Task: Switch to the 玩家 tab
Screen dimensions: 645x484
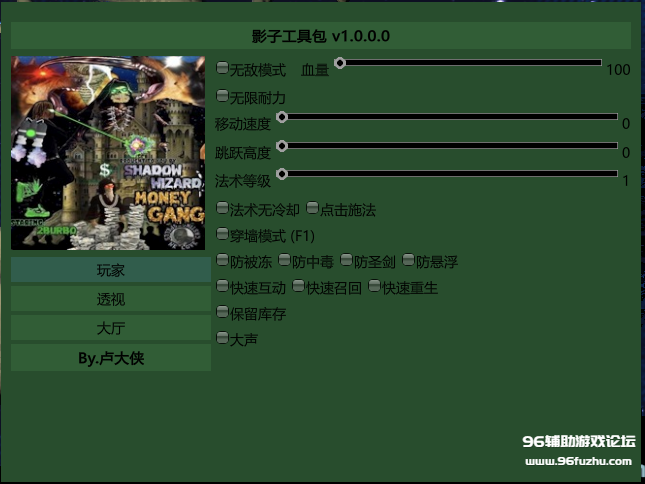Action: pos(111,271)
